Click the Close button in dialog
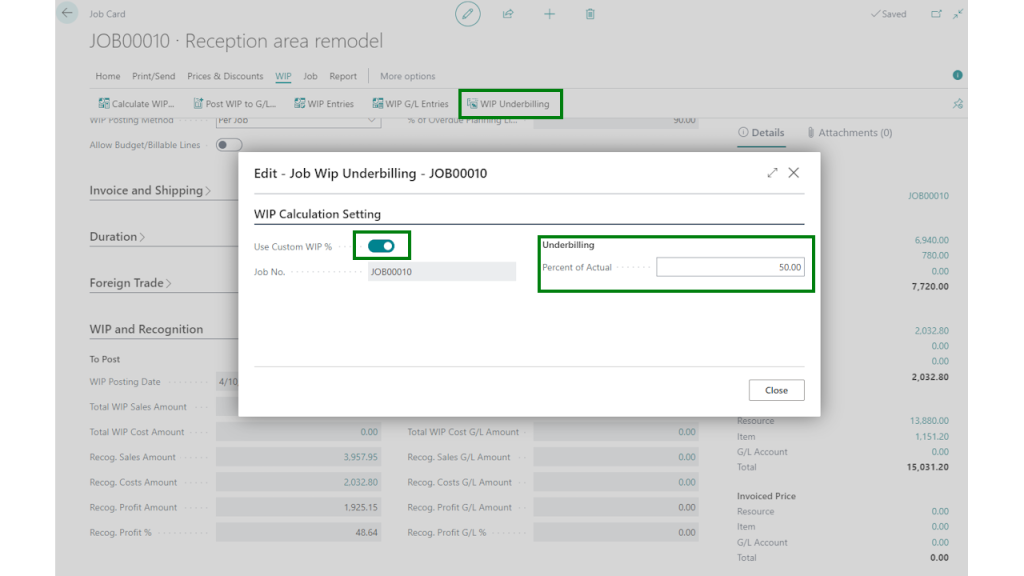 pyautogui.click(x=776, y=390)
